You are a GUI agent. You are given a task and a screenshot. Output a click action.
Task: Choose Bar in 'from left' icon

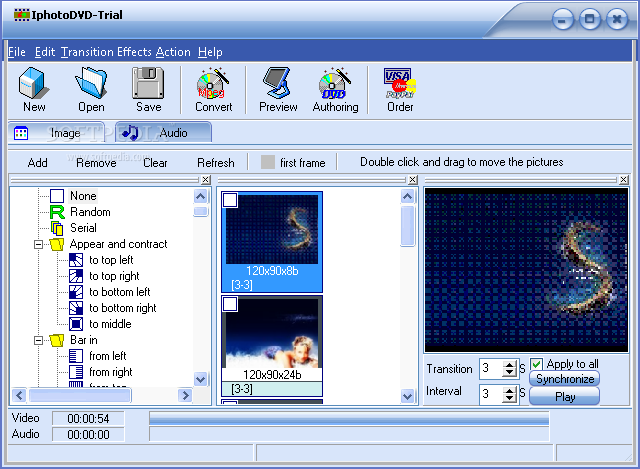(76, 356)
